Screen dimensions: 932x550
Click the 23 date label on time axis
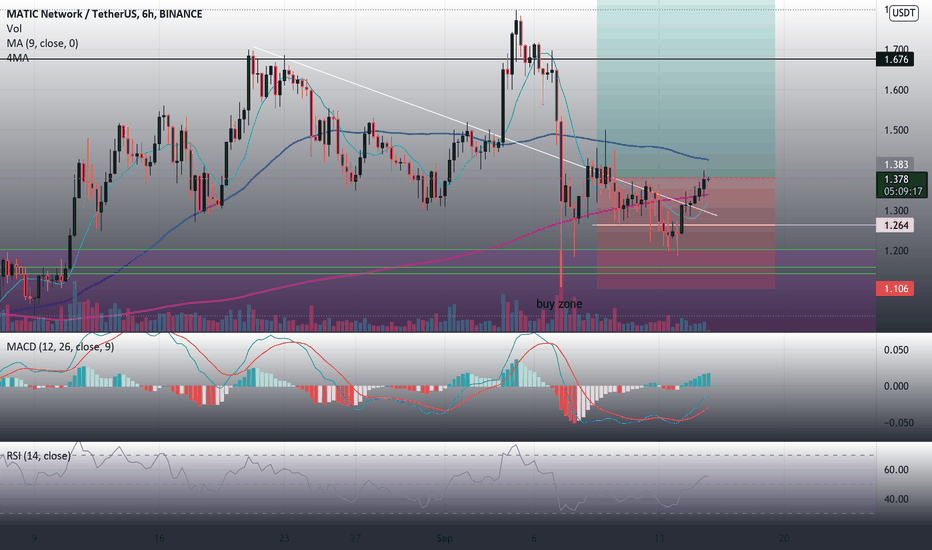pos(284,538)
